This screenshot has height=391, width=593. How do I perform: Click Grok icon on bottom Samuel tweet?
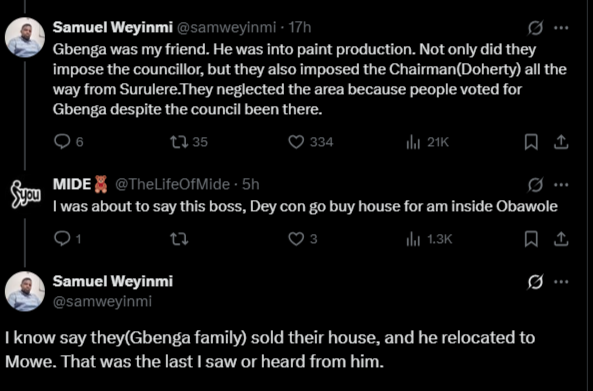coord(536,282)
